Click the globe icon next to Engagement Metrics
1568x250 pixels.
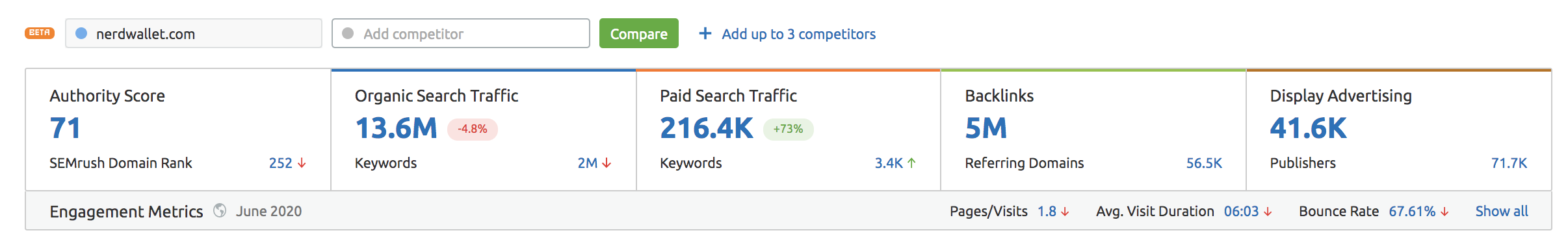click(x=220, y=210)
